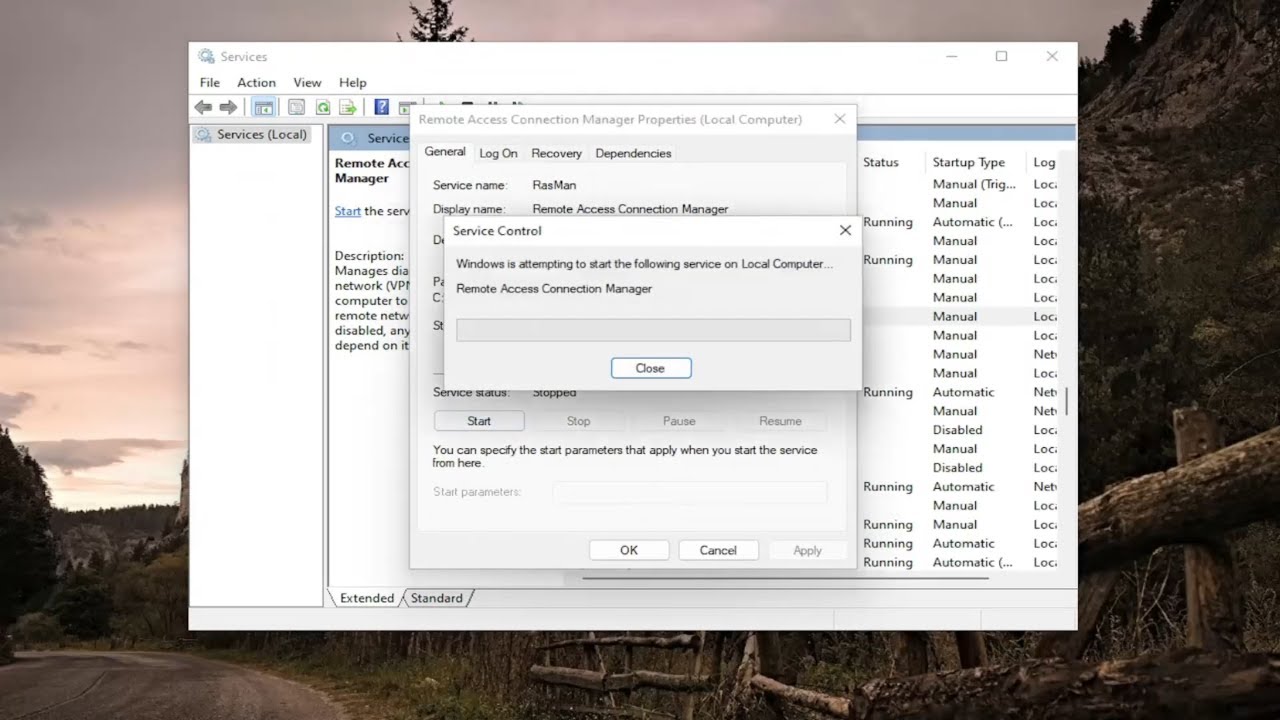Switch to the Dependencies tab

pyautogui.click(x=633, y=153)
